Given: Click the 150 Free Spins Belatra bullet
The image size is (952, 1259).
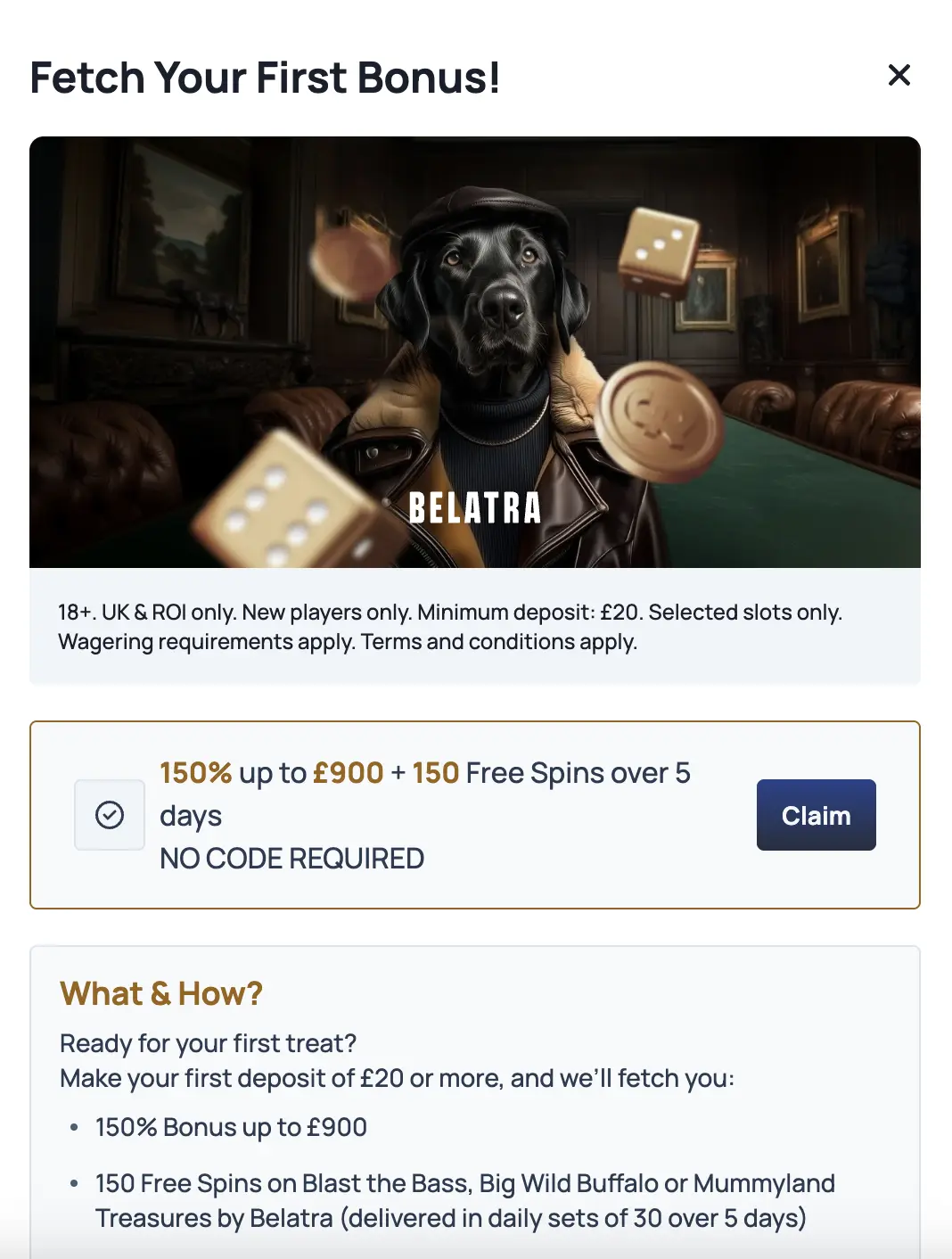Looking at the screenshot, I should (464, 1200).
